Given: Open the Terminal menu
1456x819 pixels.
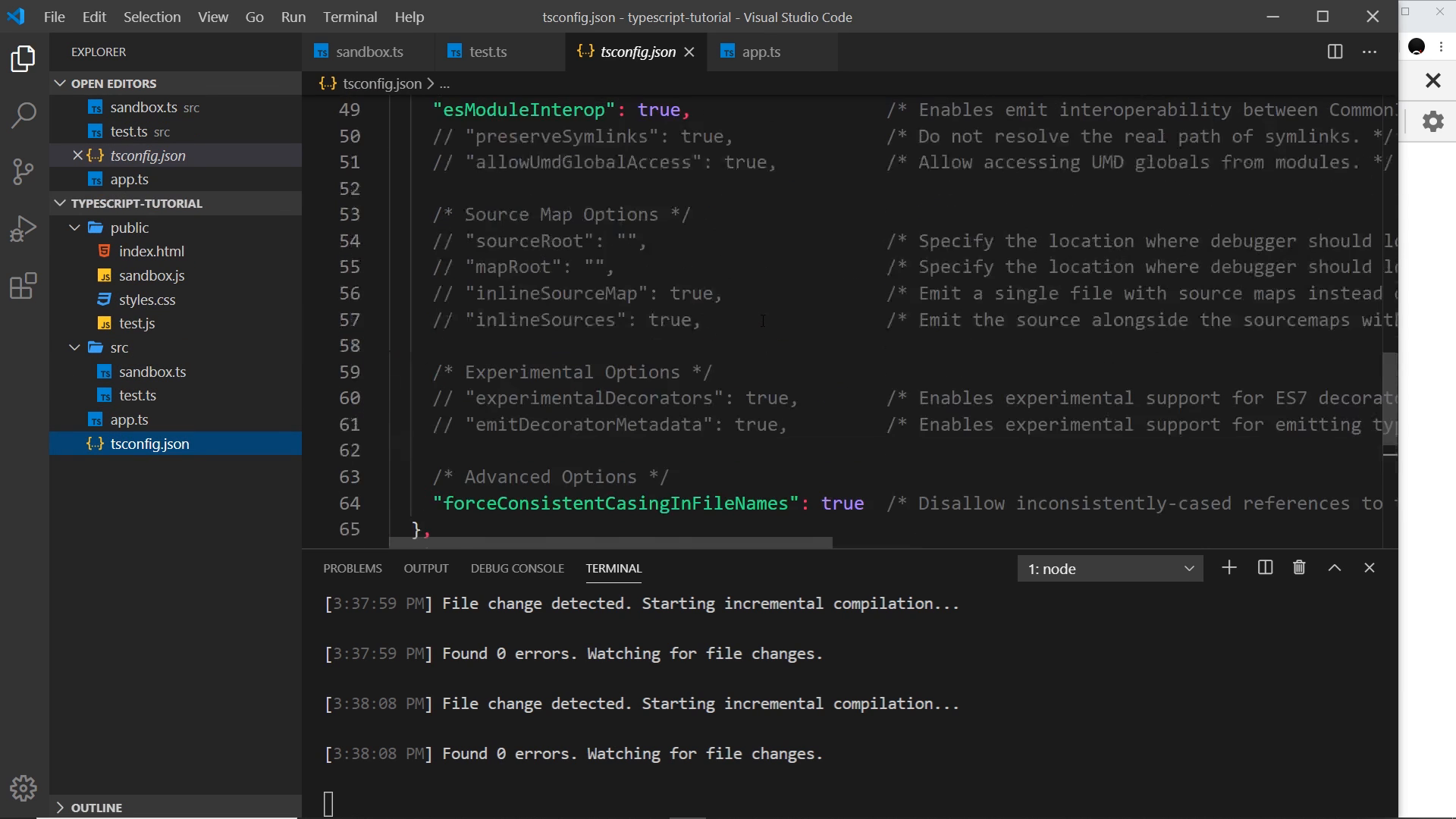Looking at the screenshot, I should coord(350,17).
